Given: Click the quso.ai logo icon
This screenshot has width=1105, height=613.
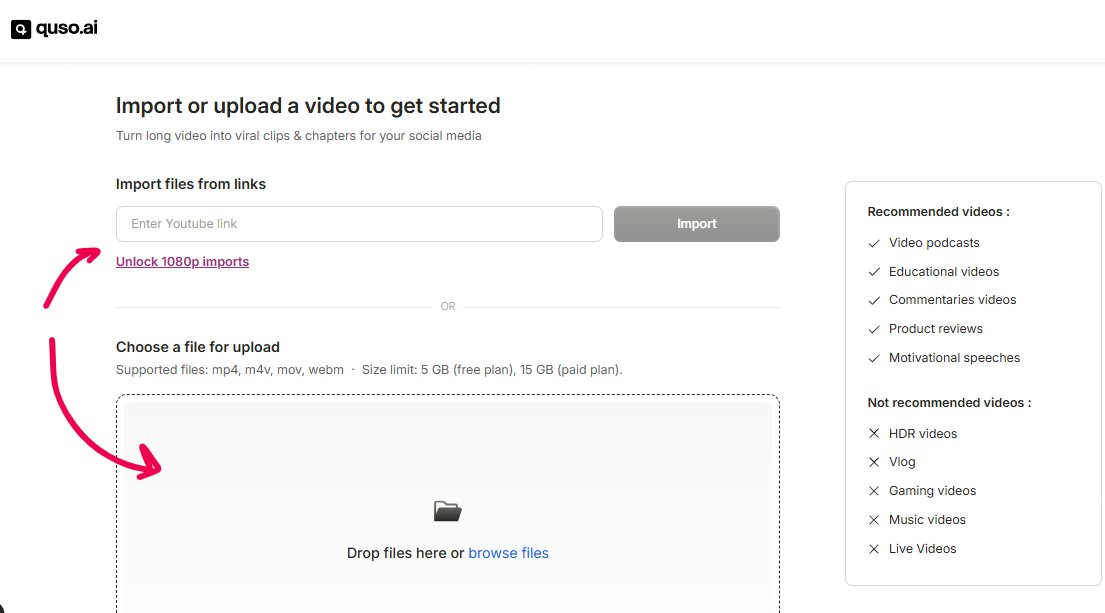Looking at the screenshot, I should (20, 27).
